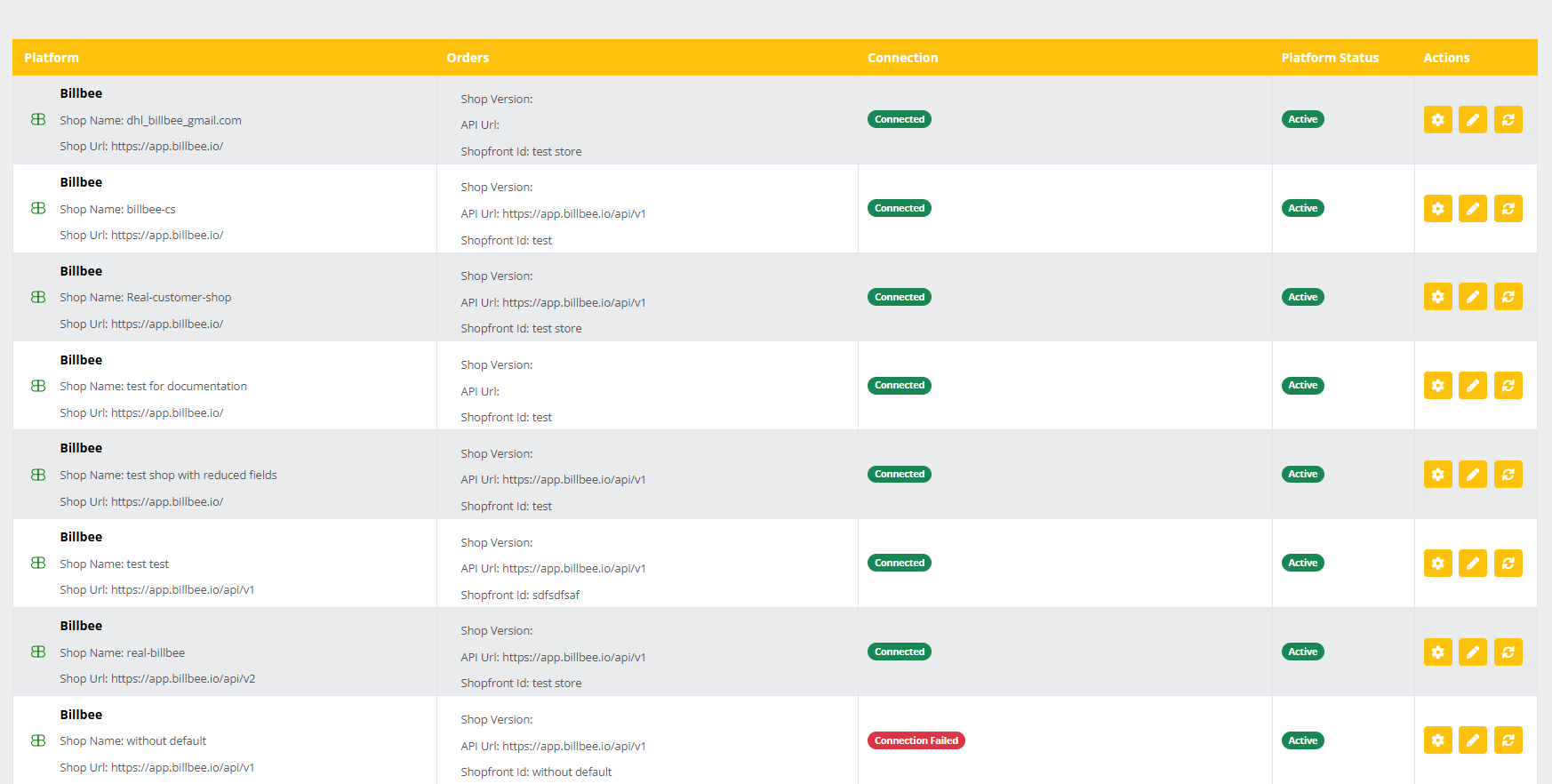The width and height of the screenshot is (1552, 784).
Task: Click the text 'Shop Name: Real-customer-shop'
Action: click(146, 298)
